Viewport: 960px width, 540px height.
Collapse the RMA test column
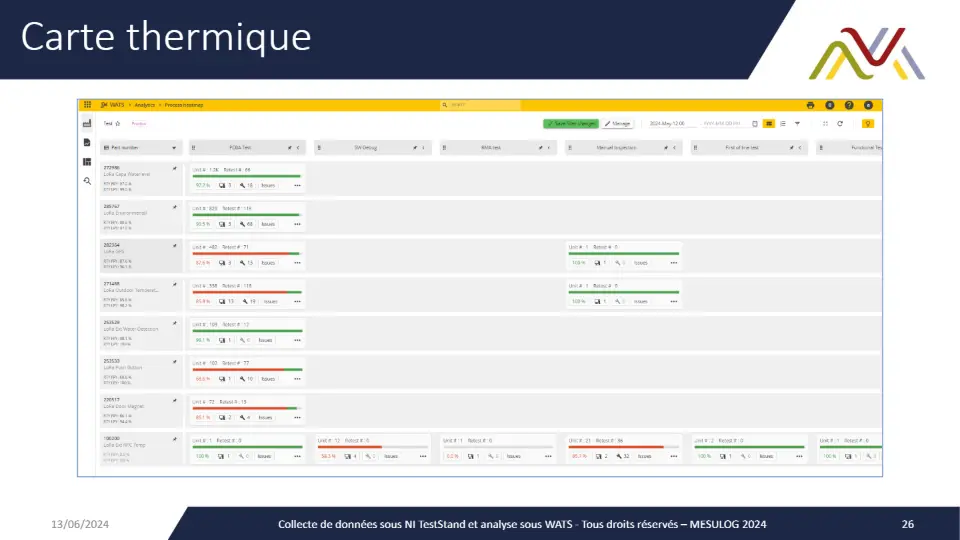(x=549, y=148)
